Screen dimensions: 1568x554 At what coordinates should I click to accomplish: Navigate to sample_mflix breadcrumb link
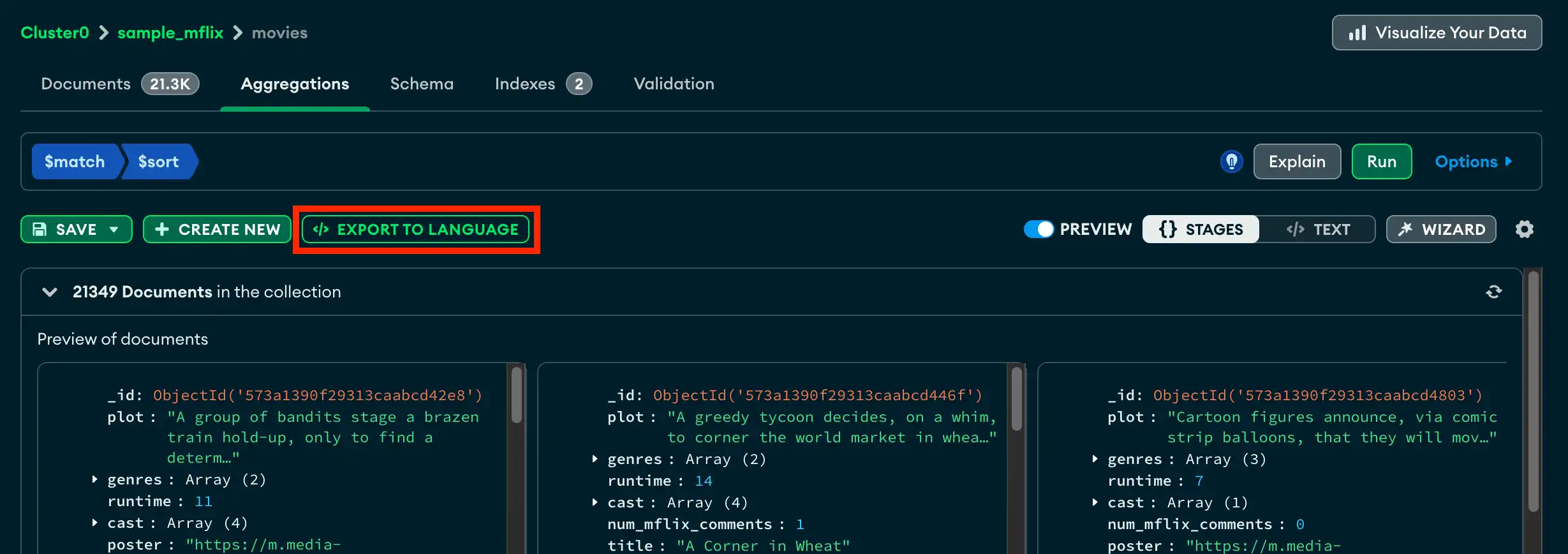pos(170,33)
